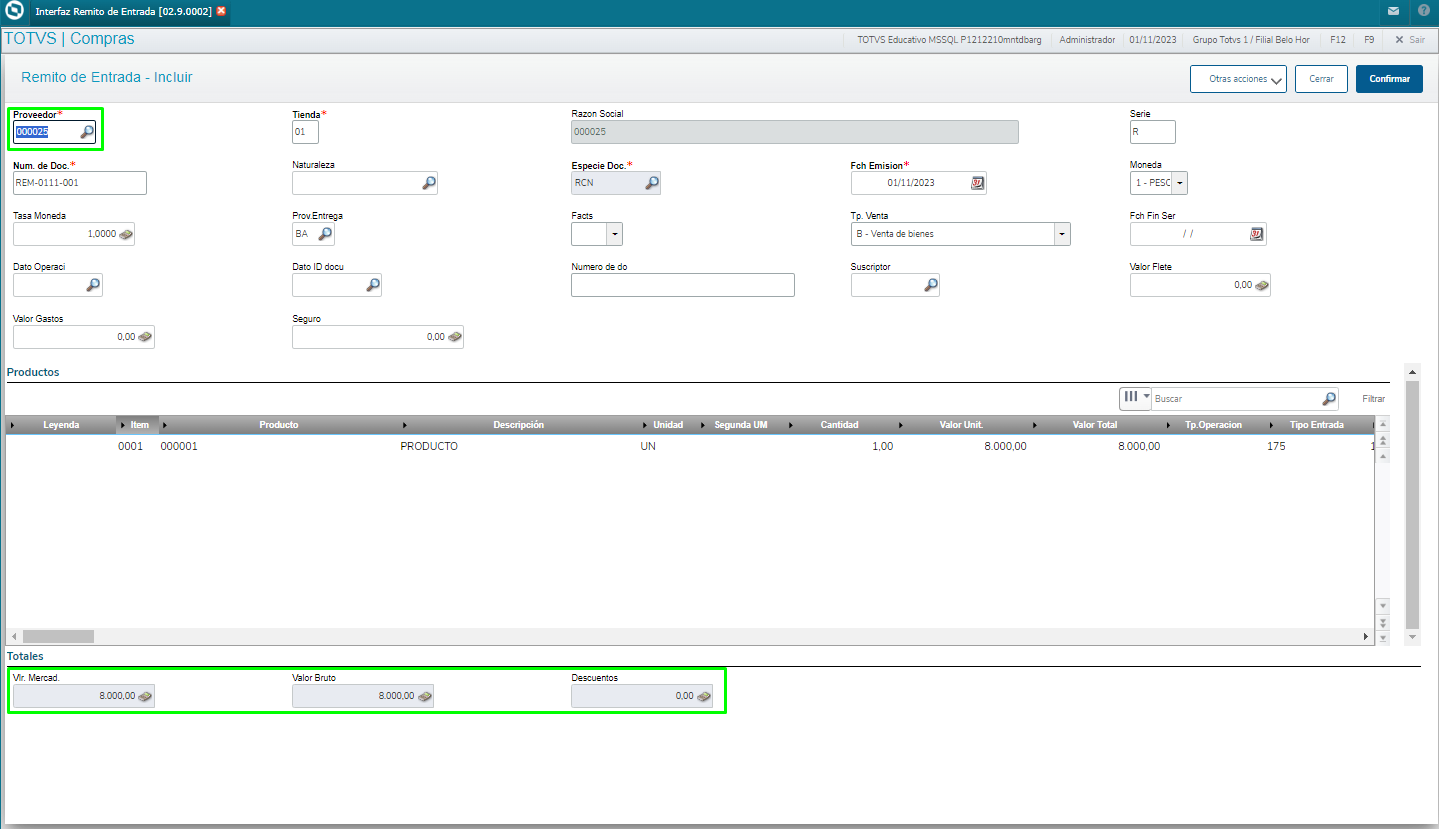Click PRODUCTO description cell

pos(429,446)
